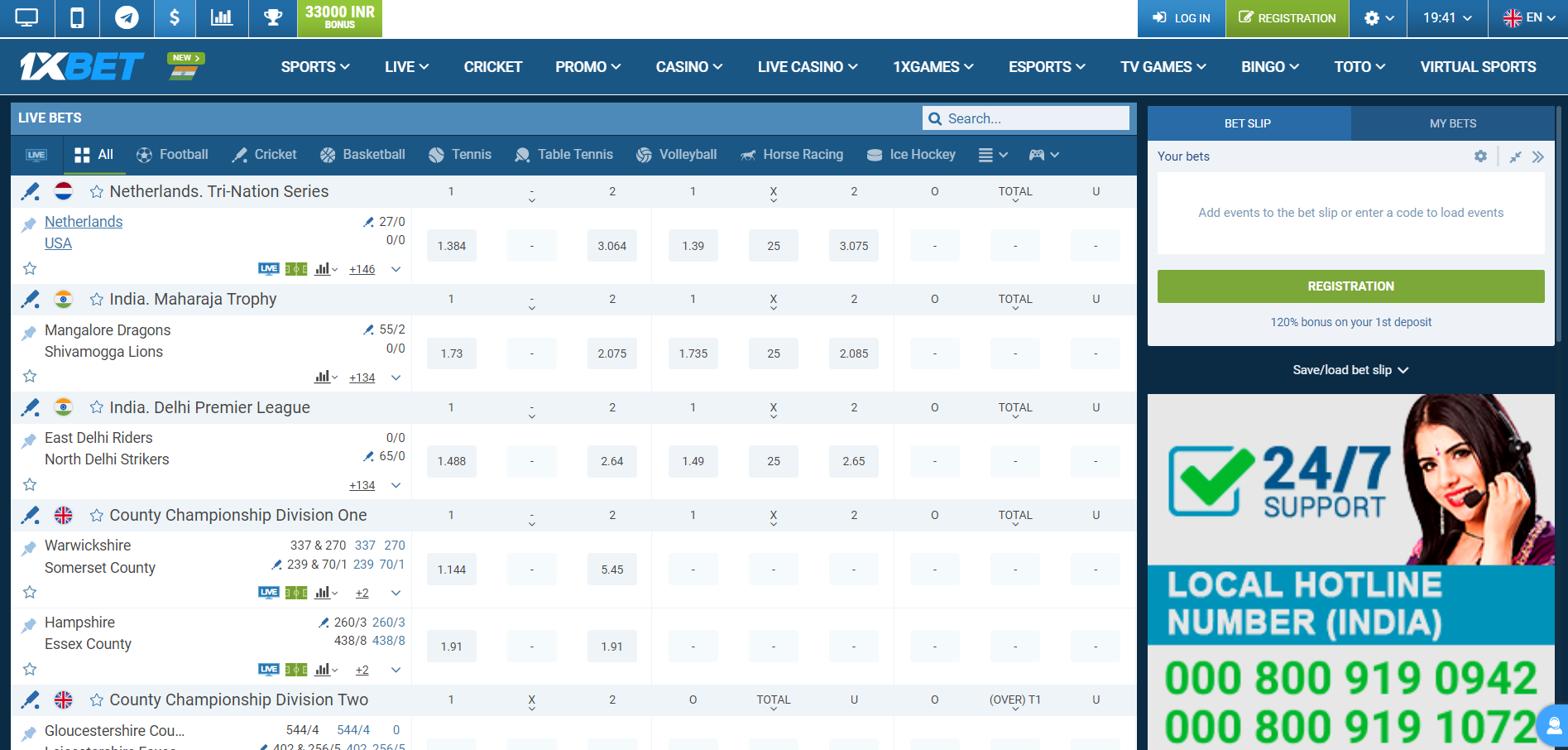Open the EN language dropdown
The height and width of the screenshot is (750, 1568).
pyautogui.click(x=1527, y=17)
